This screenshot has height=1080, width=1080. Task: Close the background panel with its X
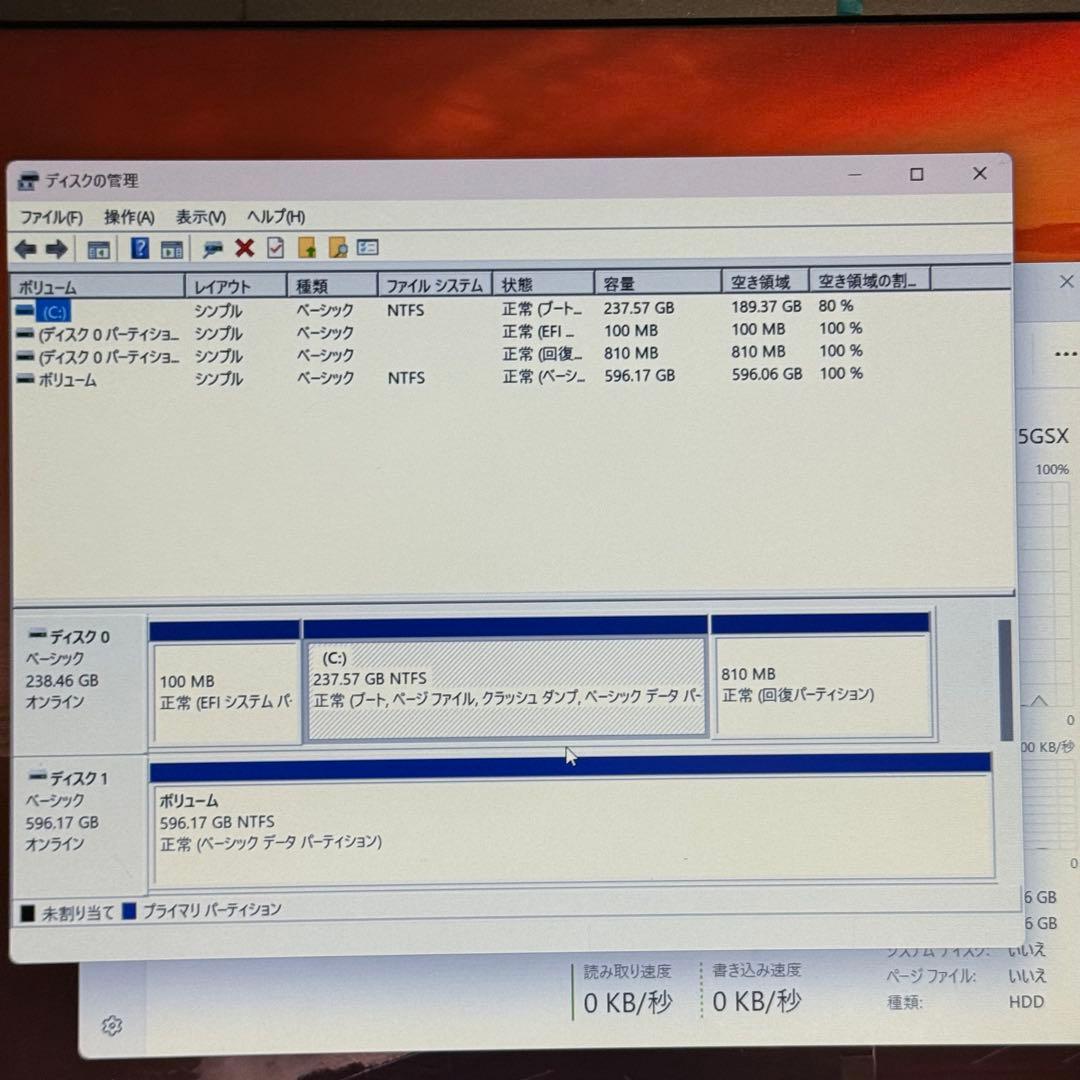(x=1066, y=281)
